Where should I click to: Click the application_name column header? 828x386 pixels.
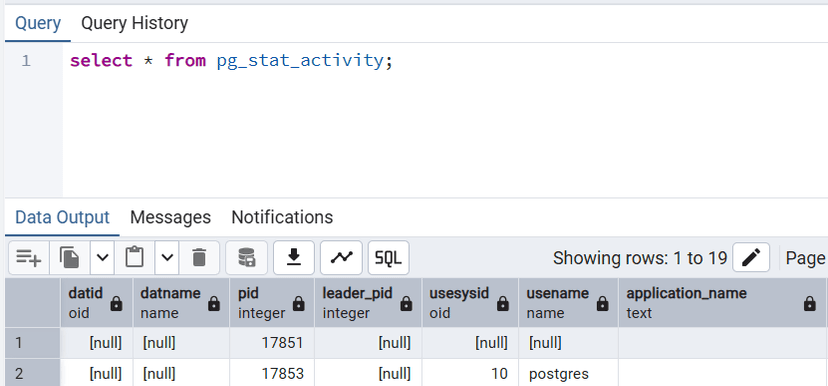[x=723, y=303]
